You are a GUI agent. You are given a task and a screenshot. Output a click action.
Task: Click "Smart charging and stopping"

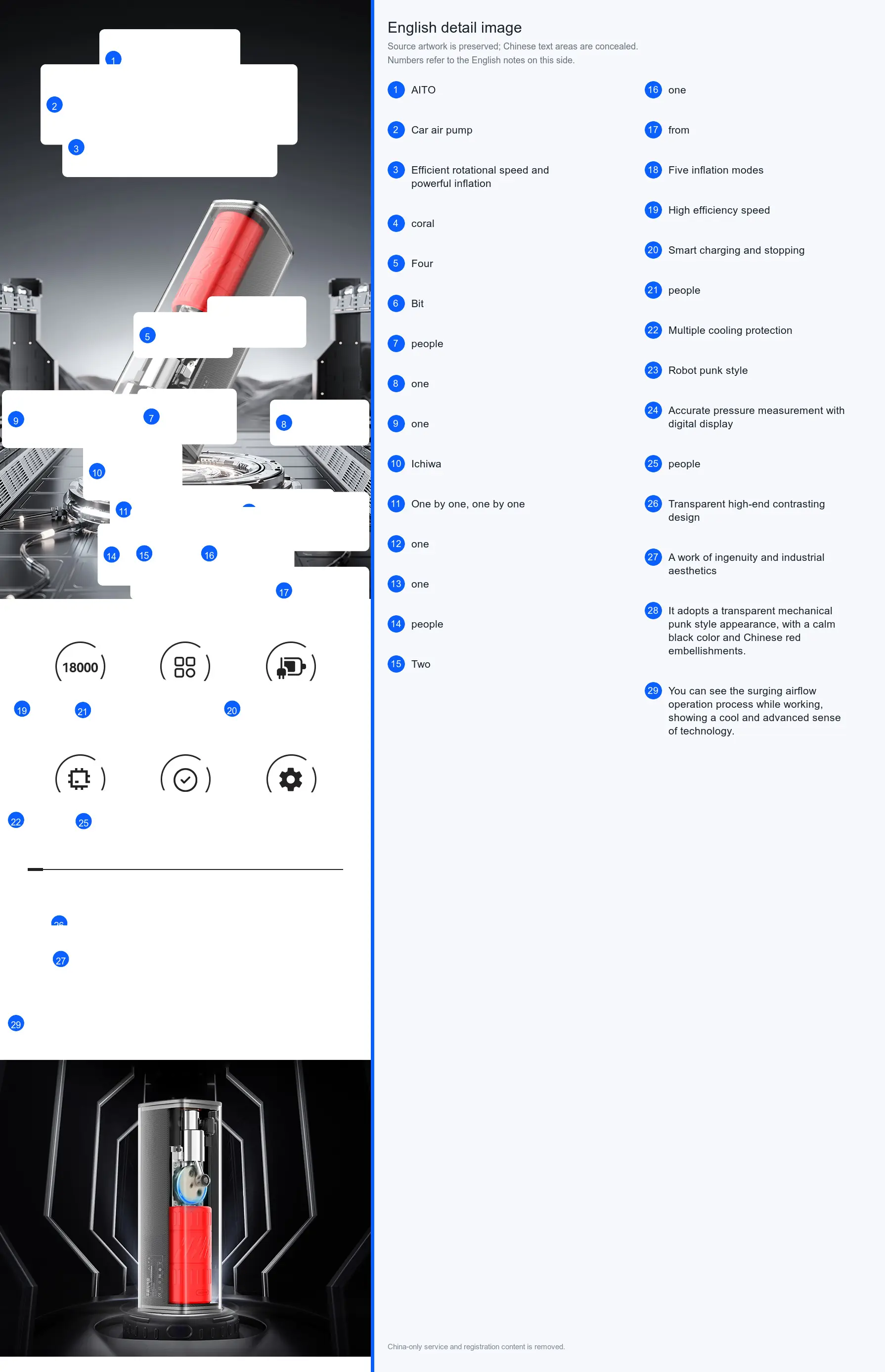point(736,251)
